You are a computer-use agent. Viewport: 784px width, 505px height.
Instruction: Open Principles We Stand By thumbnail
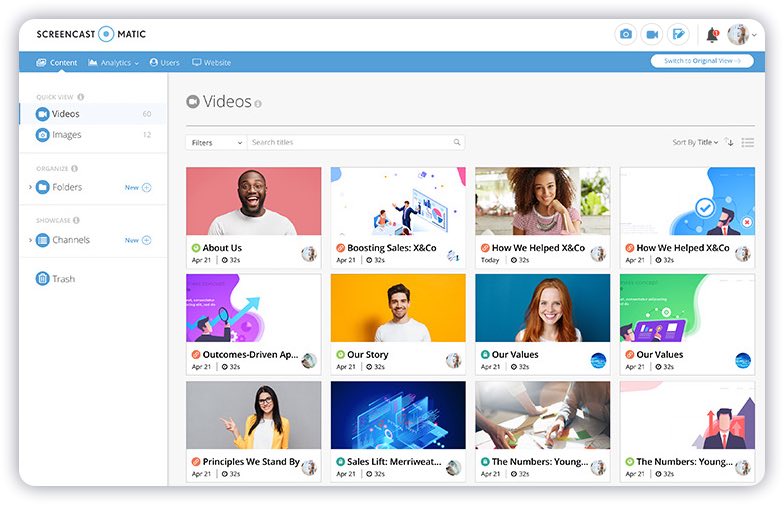pos(254,415)
